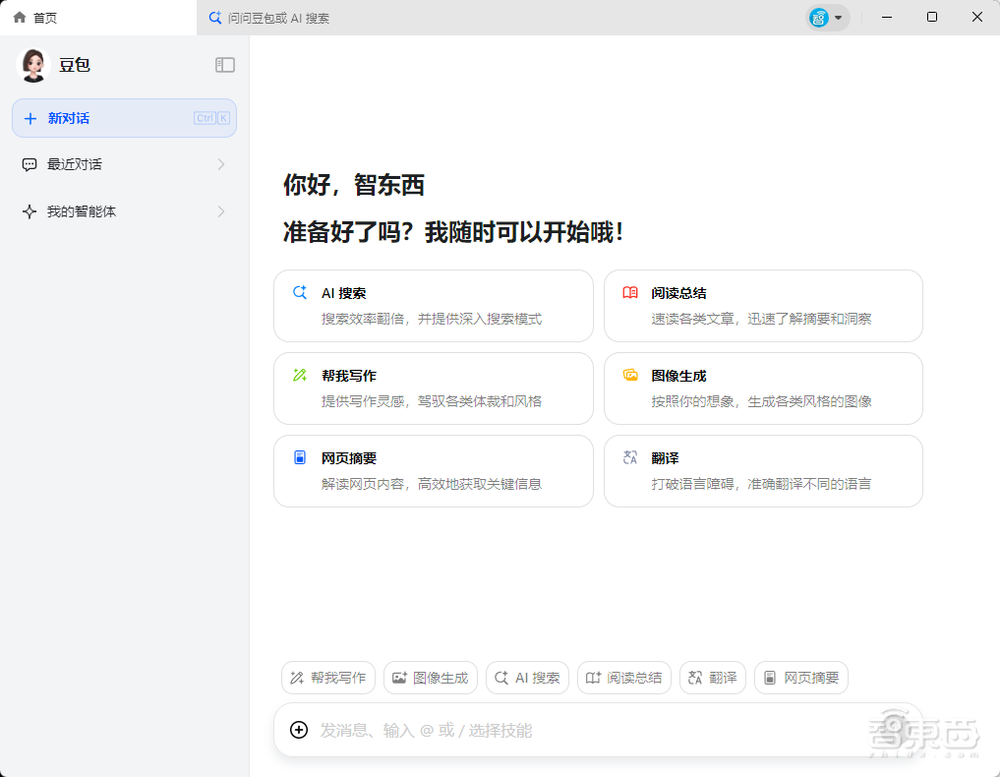The height and width of the screenshot is (777, 1000).
Task: Click the plus icon in the message input bar
Action: pyautogui.click(x=298, y=730)
